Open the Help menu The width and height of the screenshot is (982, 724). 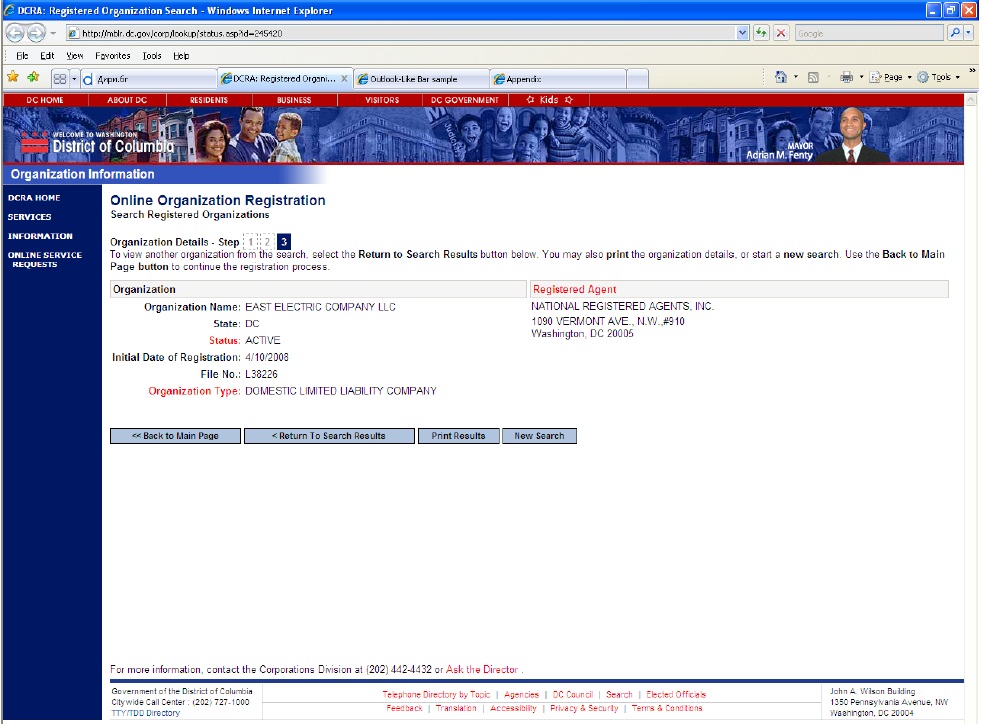(181, 56)
